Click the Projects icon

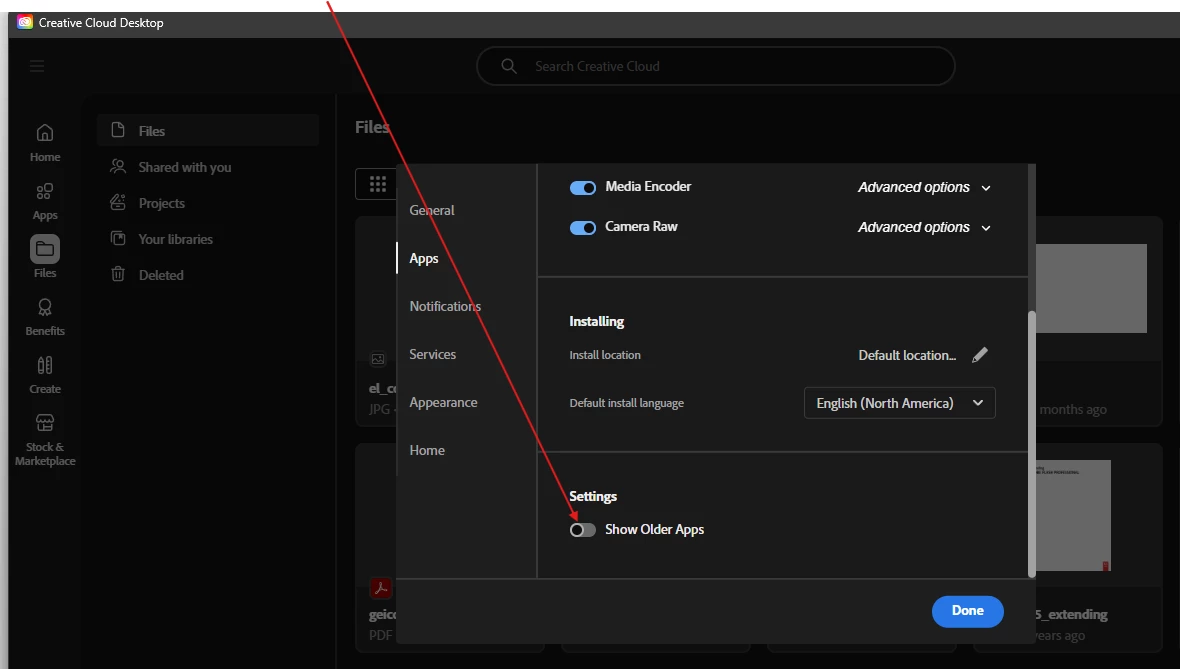[x=118, y=202]
